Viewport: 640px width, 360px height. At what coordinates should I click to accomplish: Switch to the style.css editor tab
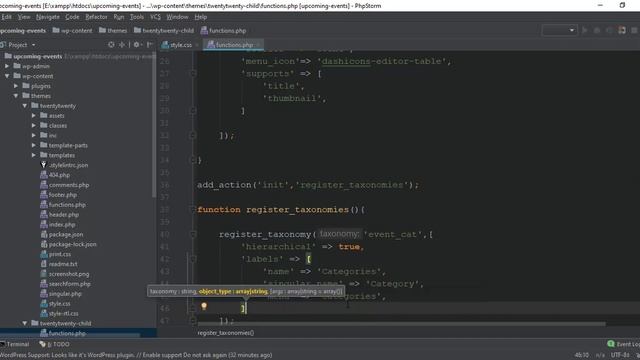[180, 45]
